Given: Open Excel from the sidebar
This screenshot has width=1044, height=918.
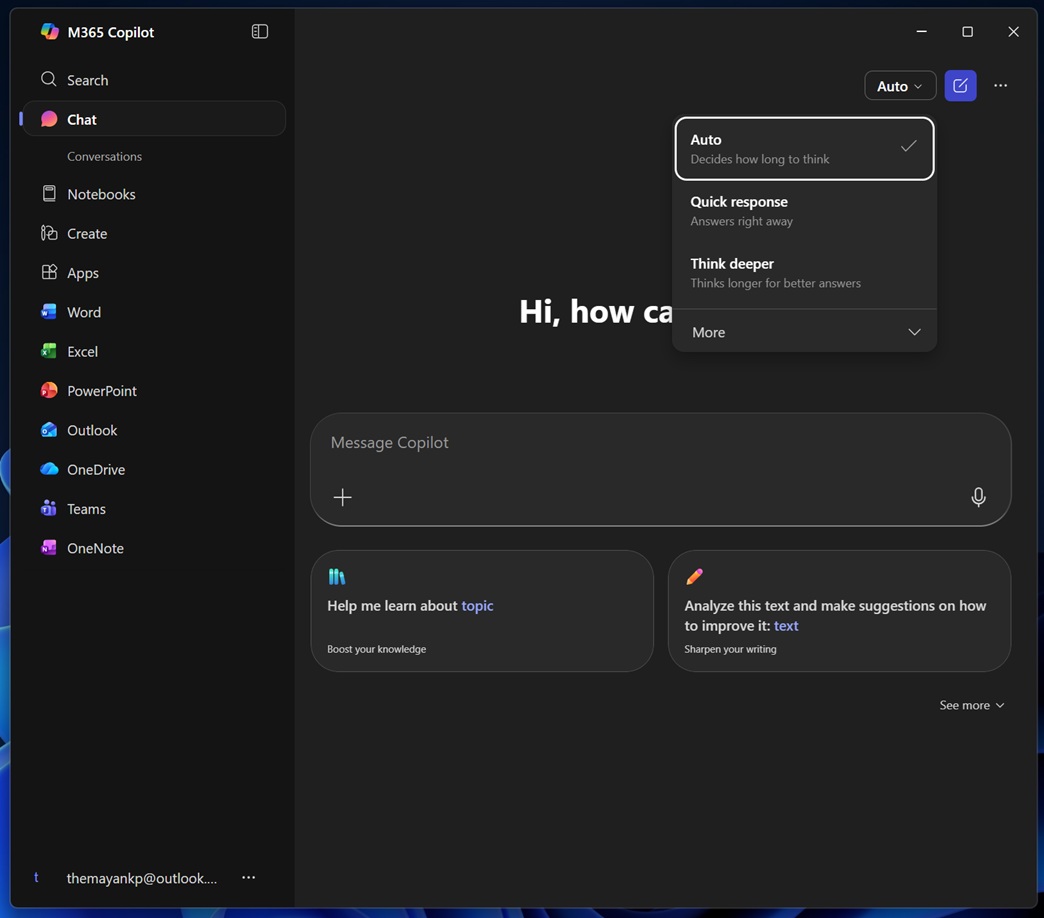Looking at the screenshot, I should 83,351.
